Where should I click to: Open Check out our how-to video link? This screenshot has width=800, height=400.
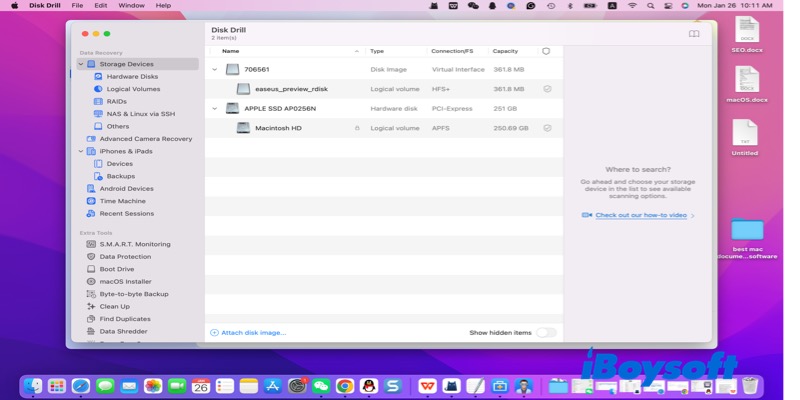click(641, 215)
